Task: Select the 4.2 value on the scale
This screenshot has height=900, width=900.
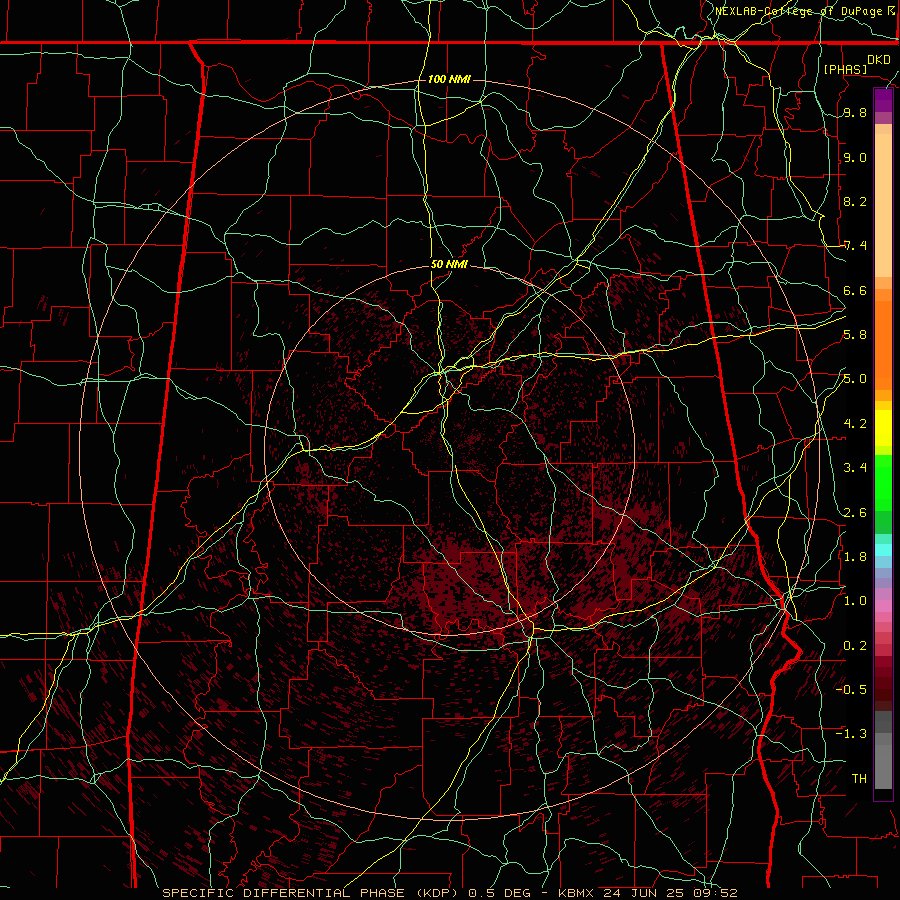Action: pyautogui.click(x=855, y=424)
